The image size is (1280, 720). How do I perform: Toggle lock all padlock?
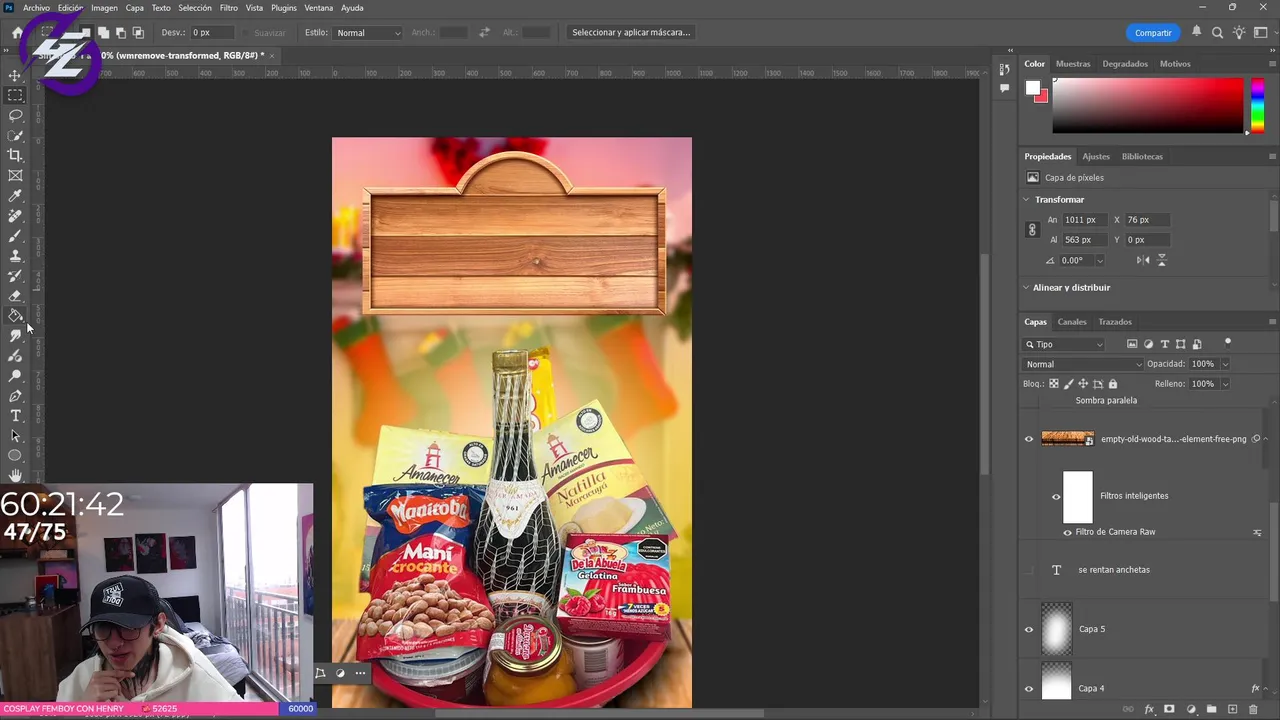point(1113,384)
